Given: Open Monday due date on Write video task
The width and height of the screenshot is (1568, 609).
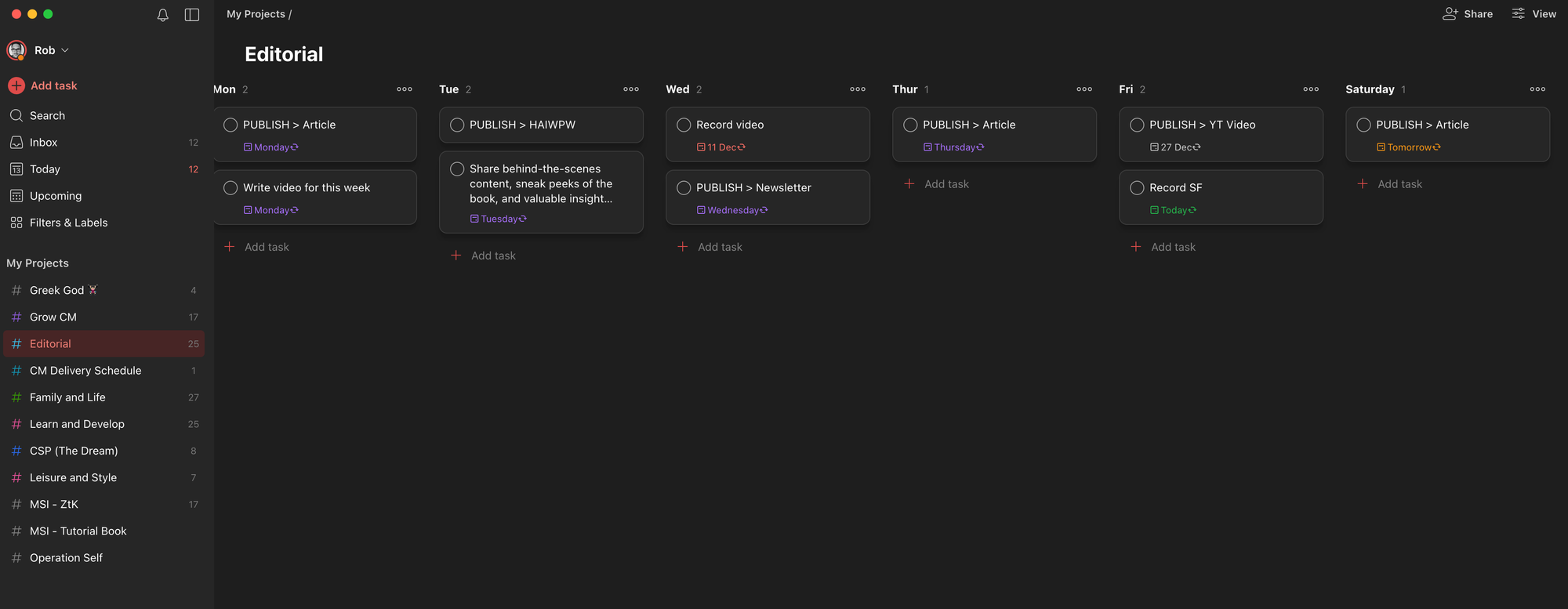Looking at the screenshot, I should 271,210.
